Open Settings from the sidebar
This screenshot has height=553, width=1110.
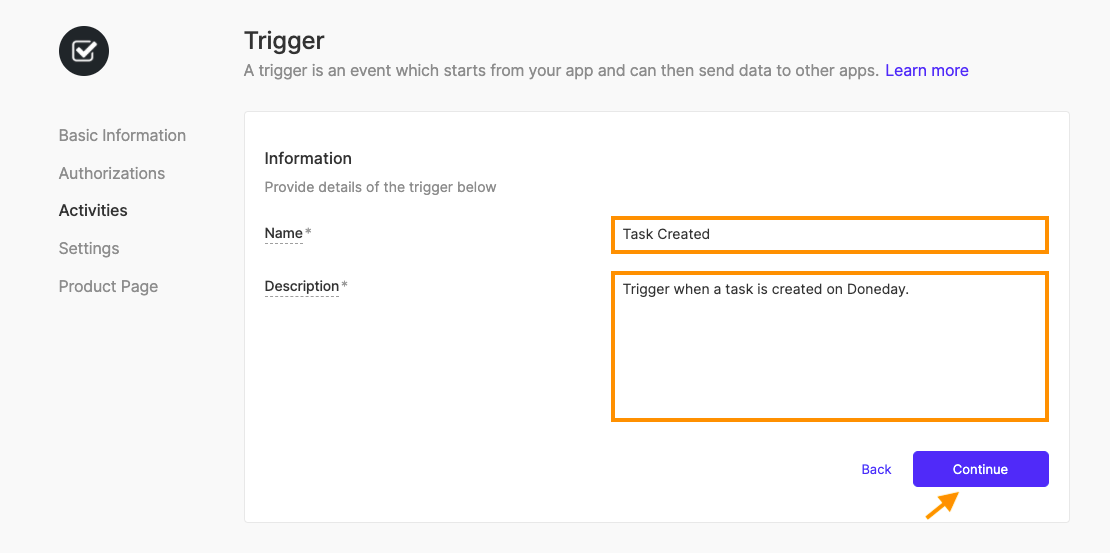click(x=89, y=249)
